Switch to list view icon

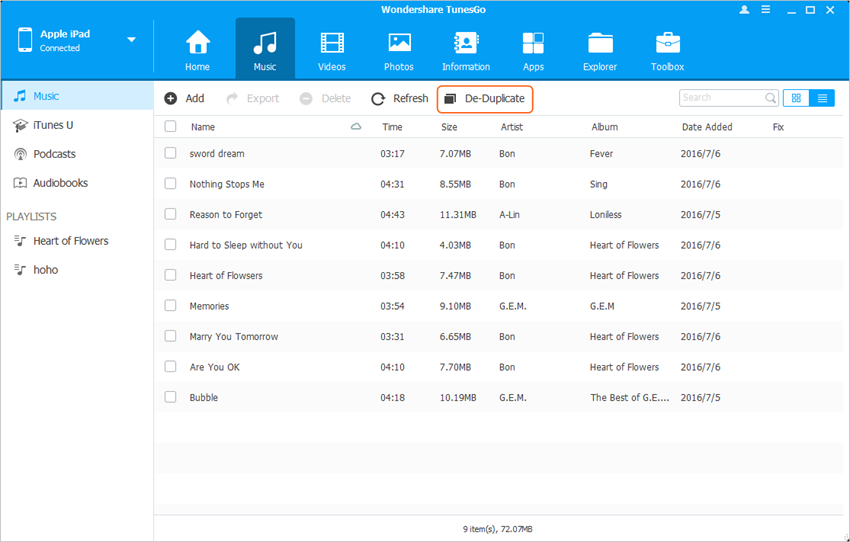[x=822, y=98]
